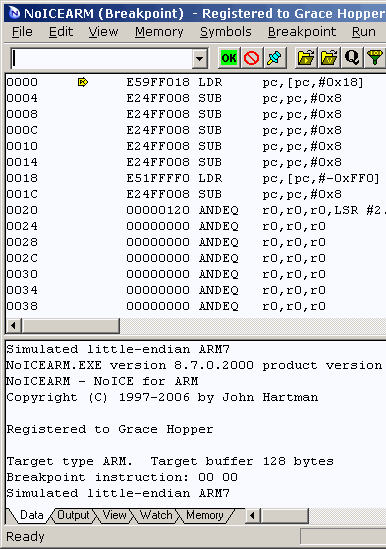Click the blue pushpin toolbar icon
This screenshot has width=386, height=549.
pos(274,58)
